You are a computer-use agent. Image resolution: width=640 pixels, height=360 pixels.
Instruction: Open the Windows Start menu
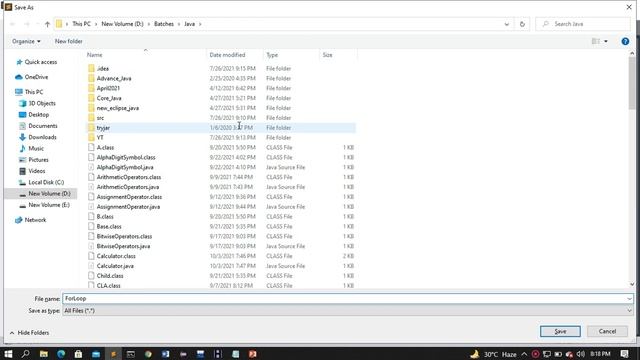click(x=8, y=354)
